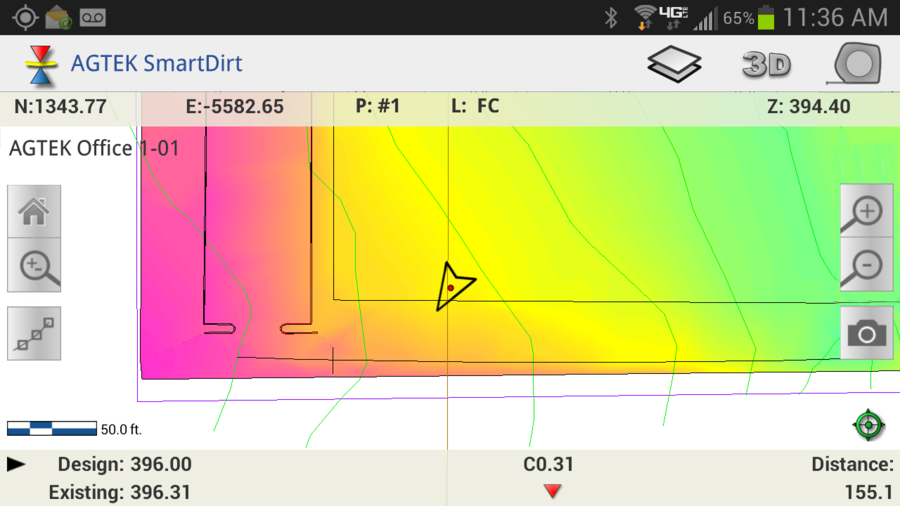Open the tape measure tool
900x506 pixels.
tap(855, 63)
